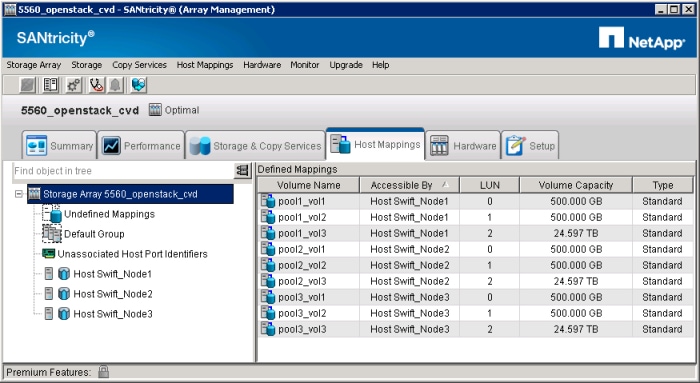
Task: Switch to the Summary tab
Action: coord(59,146)
